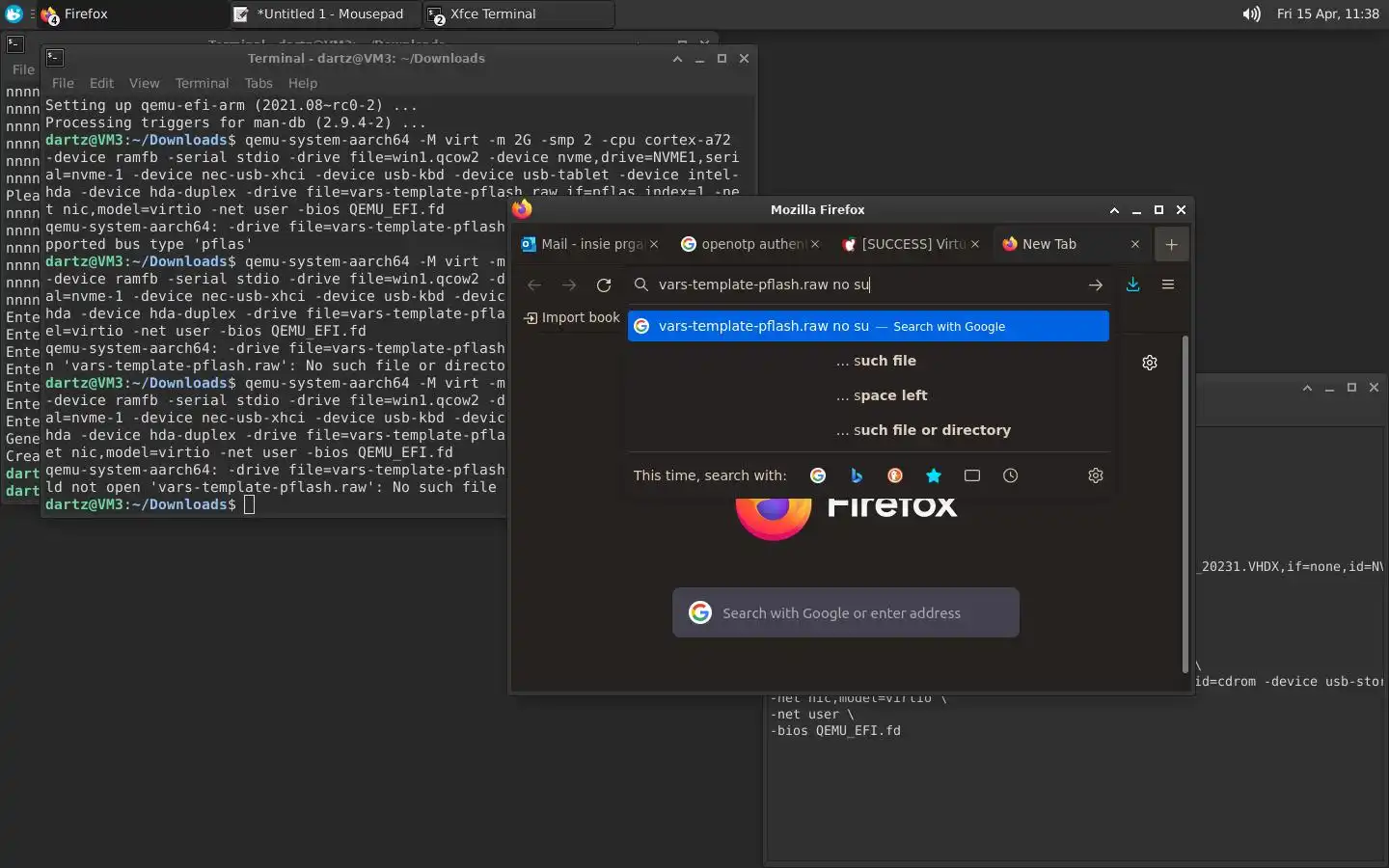
Task: Focus the Firefox address bar text
Action: (x=764, y=285)
